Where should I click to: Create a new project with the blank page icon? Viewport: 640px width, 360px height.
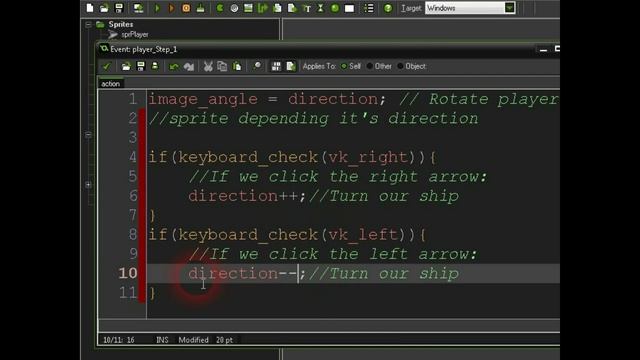(x=90, y=8)
